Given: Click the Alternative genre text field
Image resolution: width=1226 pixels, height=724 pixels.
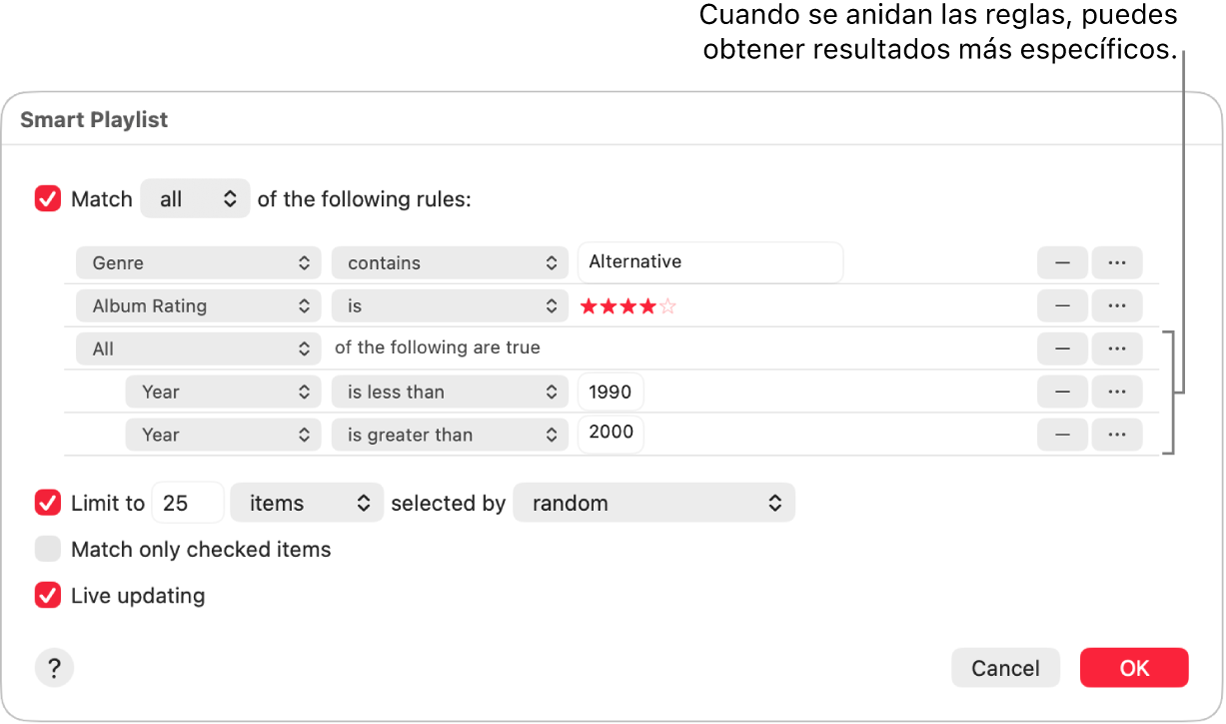Looking at the screenshot, I should [710, 262].
